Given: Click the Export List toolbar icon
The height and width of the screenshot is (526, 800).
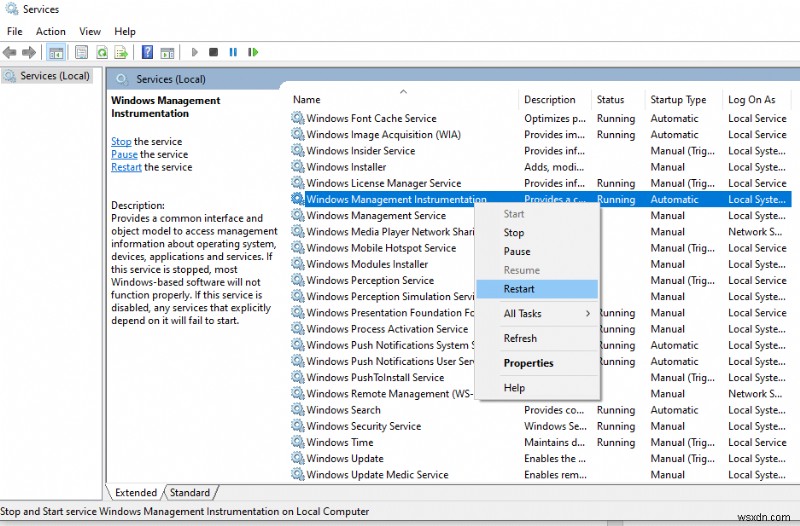Looking at the screenshot, I should [x=121, y=52].
